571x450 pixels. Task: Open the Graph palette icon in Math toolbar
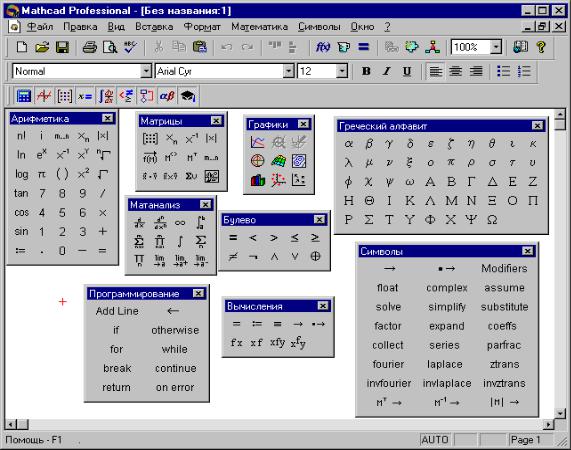tap(44, 96)
